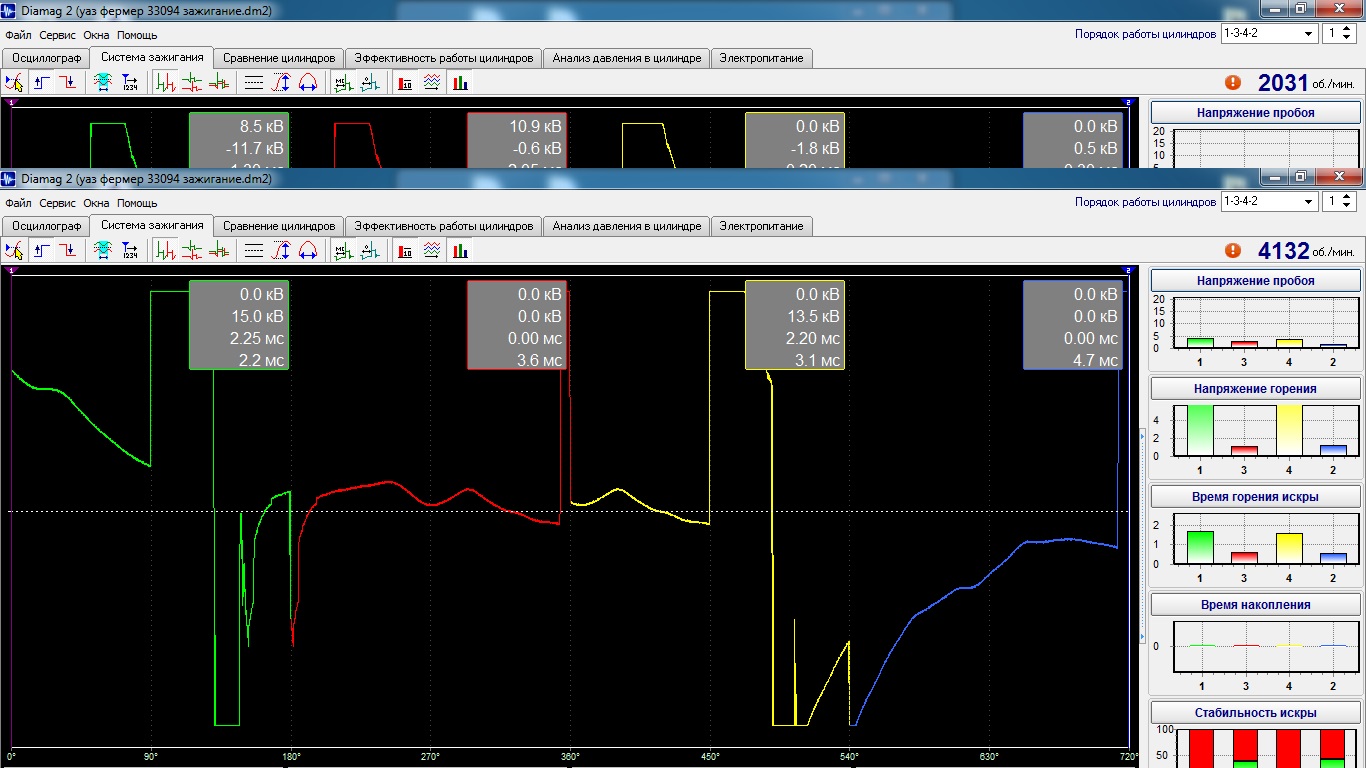Switch to the Осциллограф tab in the 2031 rpm window
1366x768 pixels.
click(x=46, y=58)
